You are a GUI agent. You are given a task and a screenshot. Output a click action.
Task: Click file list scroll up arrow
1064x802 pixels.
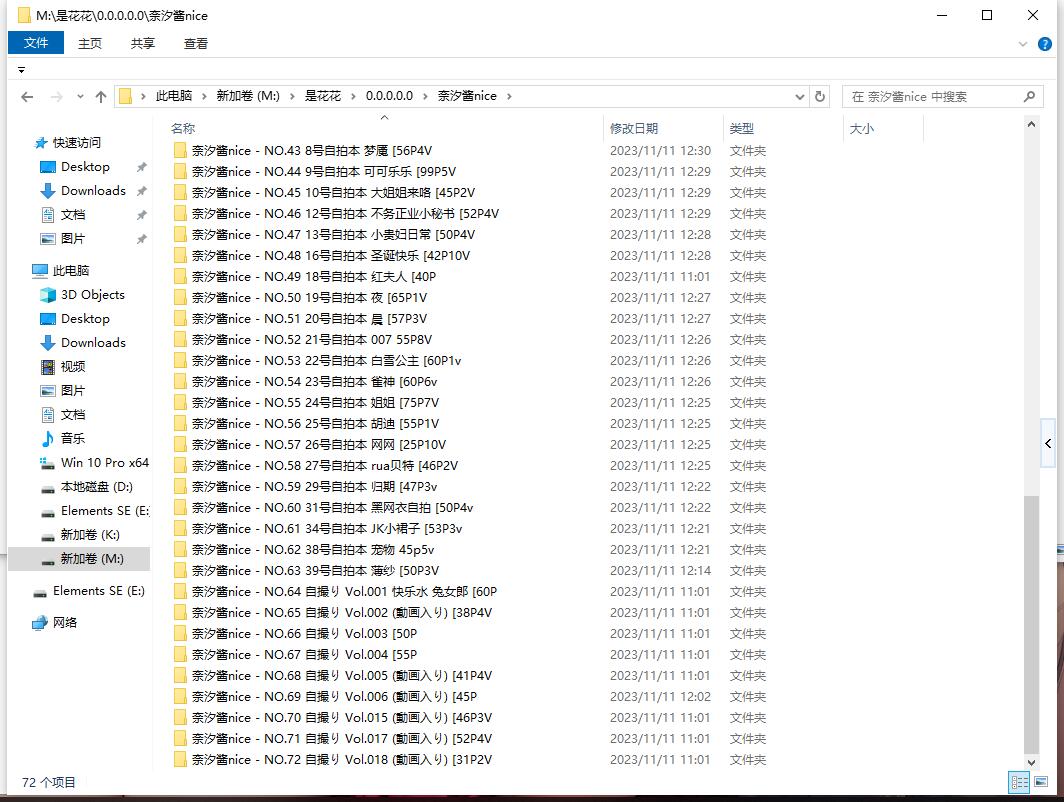point(1031,124)
